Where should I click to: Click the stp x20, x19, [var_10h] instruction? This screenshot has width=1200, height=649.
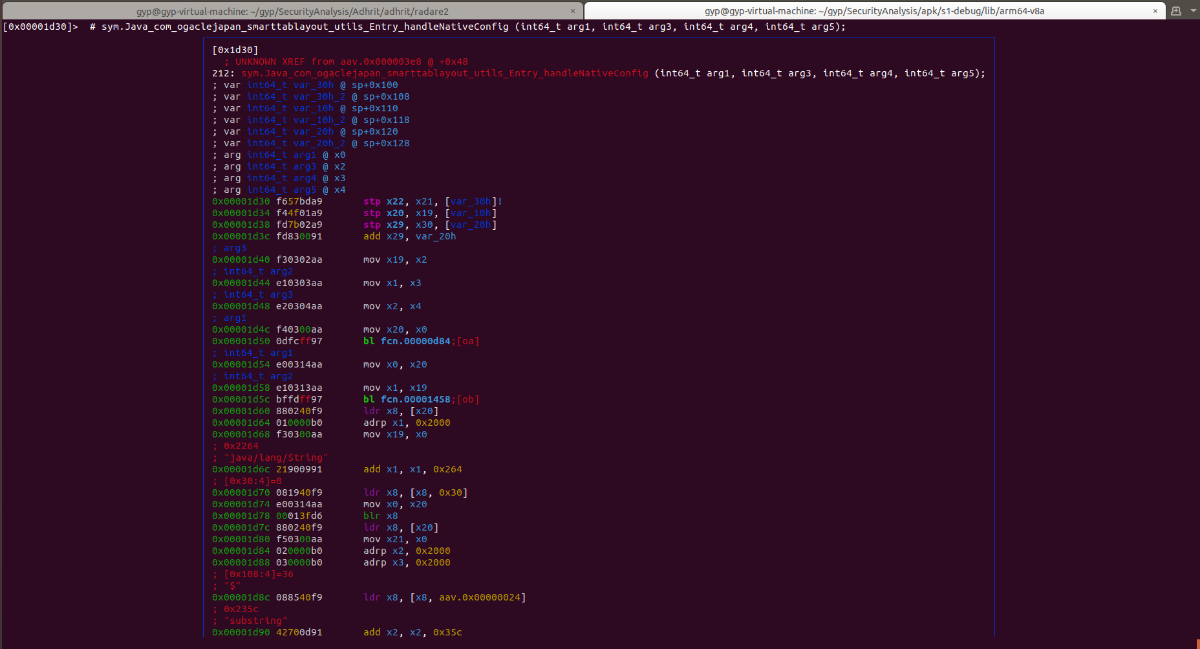430,213
